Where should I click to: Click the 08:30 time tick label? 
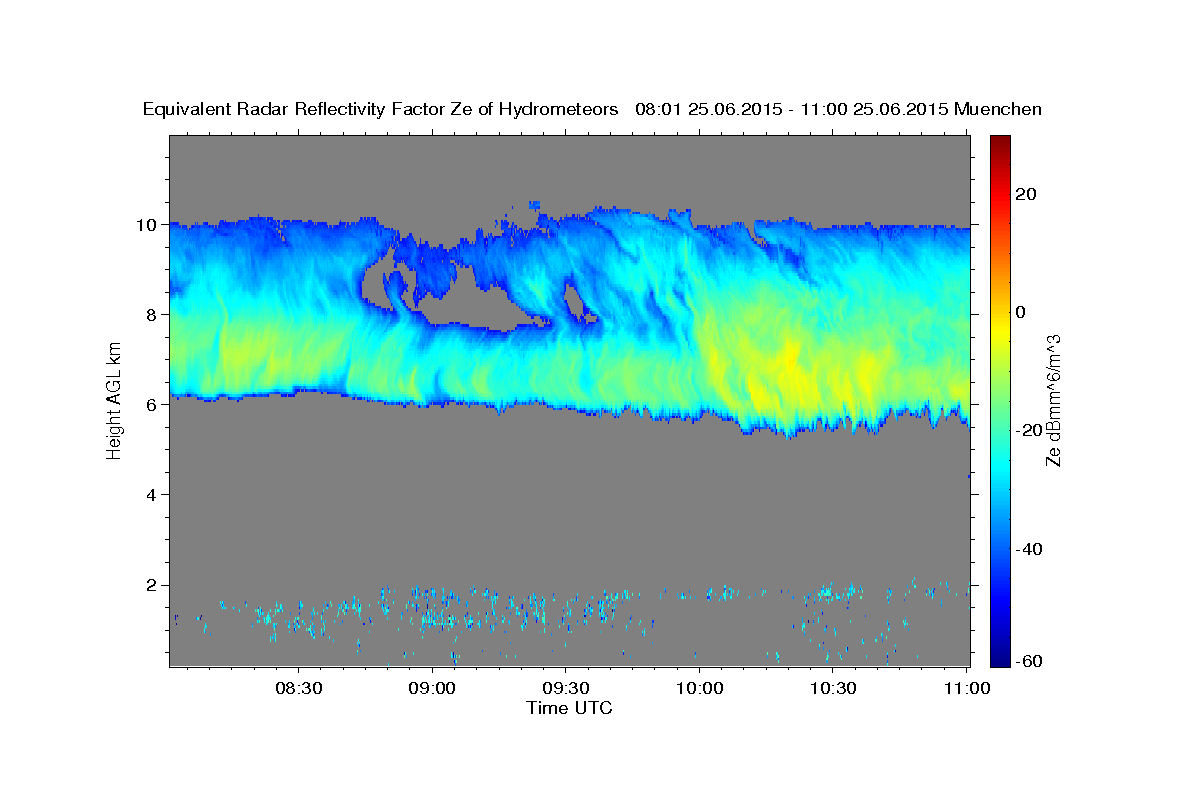[299, 689]
